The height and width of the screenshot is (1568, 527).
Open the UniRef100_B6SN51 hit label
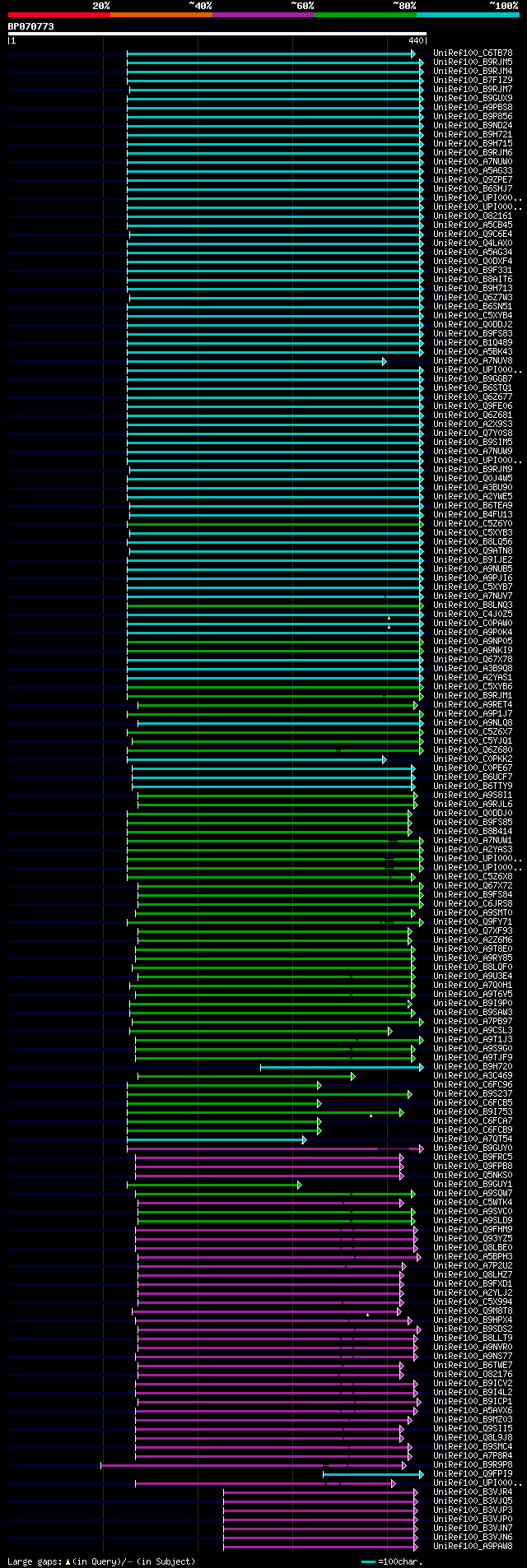[473, 307]
